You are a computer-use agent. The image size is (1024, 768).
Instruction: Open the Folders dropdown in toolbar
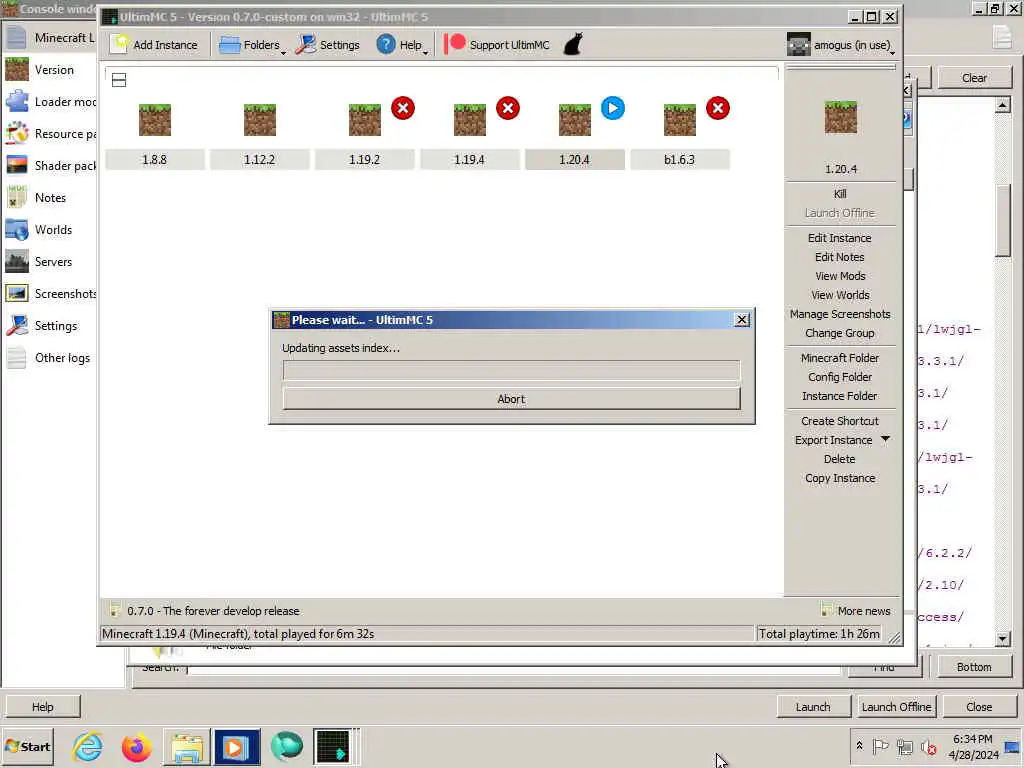click(x=252, y=45)
